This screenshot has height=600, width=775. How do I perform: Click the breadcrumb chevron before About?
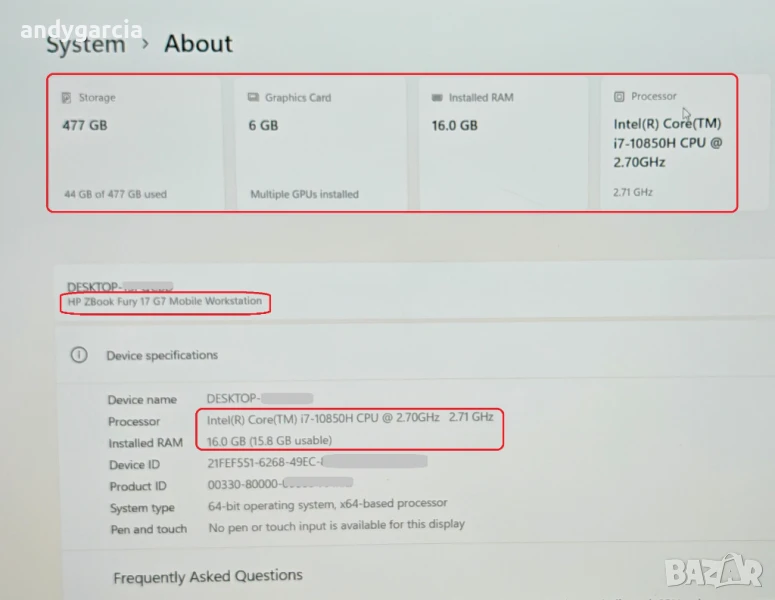coord(145,44)
